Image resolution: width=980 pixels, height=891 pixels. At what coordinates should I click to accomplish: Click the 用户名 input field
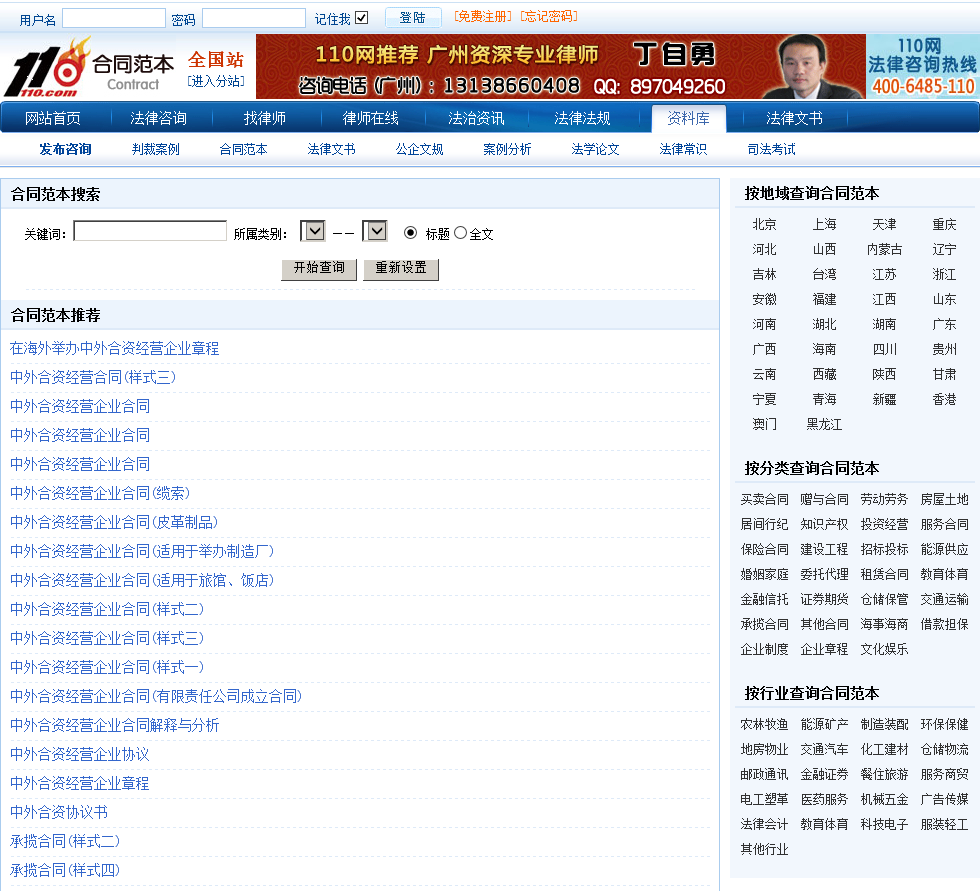(x=114, y=18)
